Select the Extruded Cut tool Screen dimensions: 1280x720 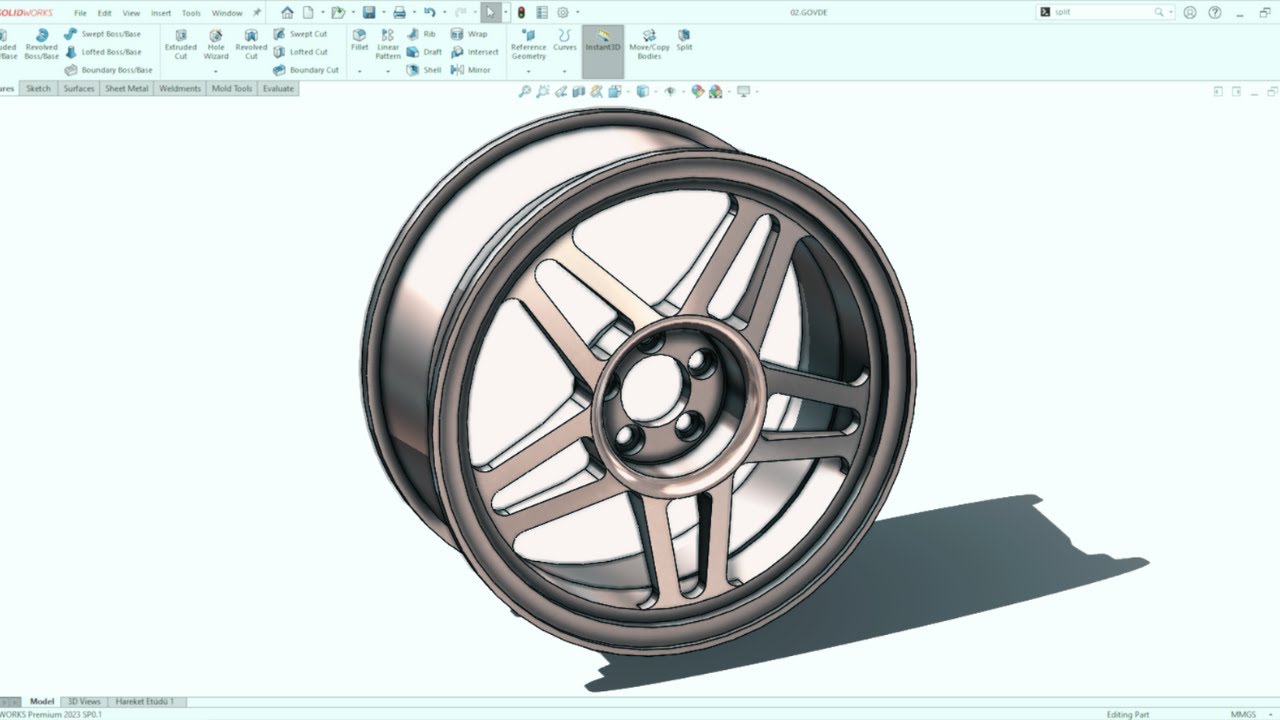point(181,44)
